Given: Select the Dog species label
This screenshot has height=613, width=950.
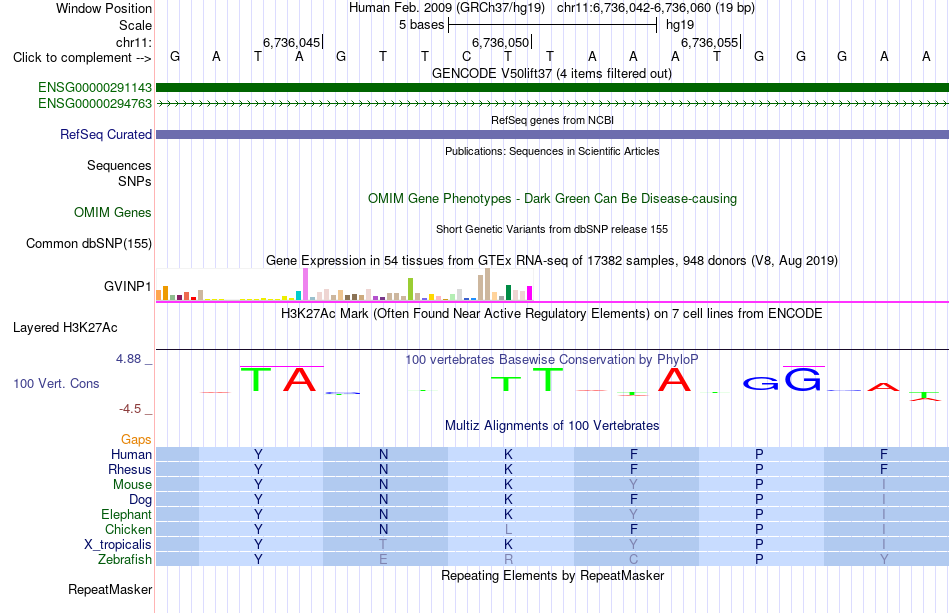Looking at the screenshot, I should pos(140,499).
